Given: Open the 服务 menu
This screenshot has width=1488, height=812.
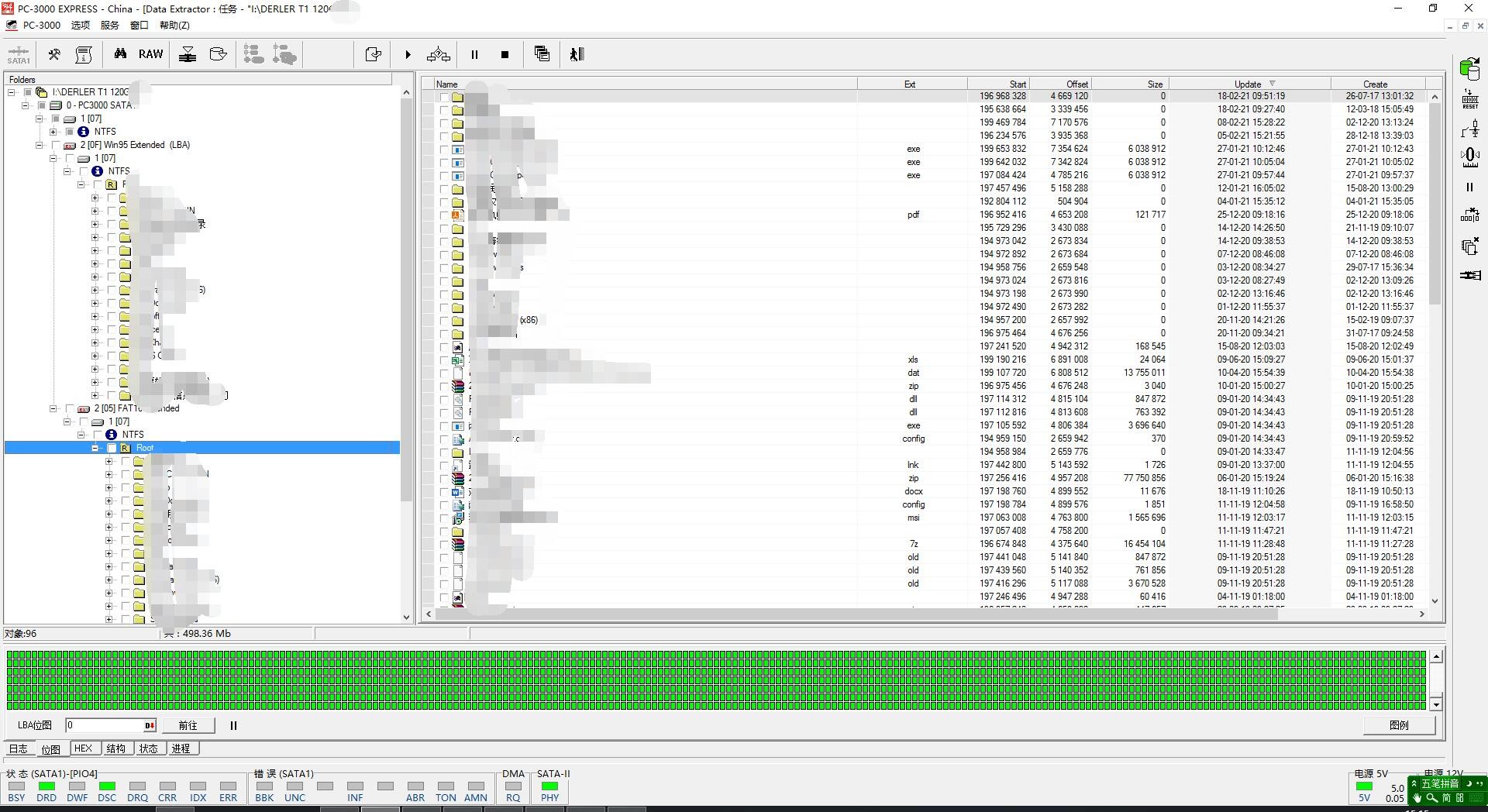Looking at the screenshot, I should click(x=110, y=25).
